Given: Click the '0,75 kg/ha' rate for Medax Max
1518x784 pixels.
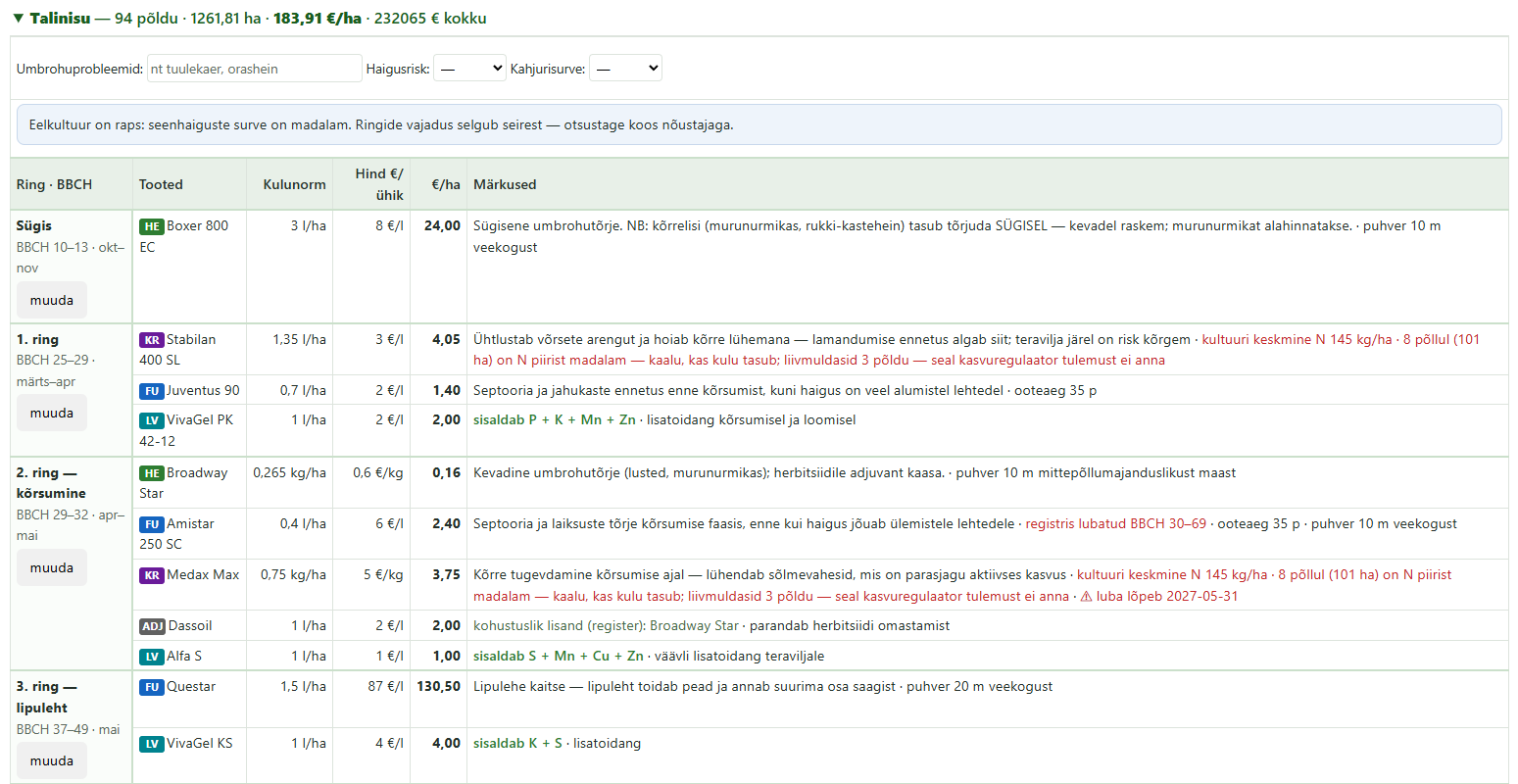Looking at the screenshot, I should (x=294, y=575).
